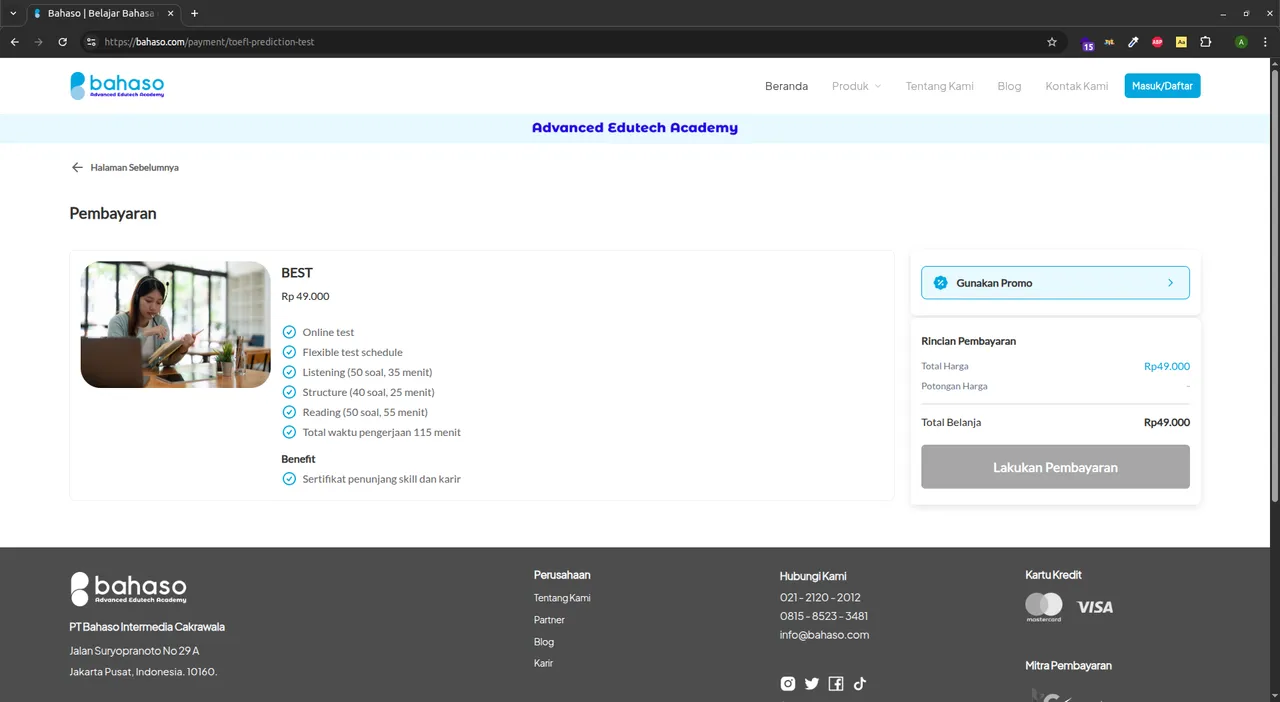Open the browser extensions puzzle icon
The height and width of the screenshot is (702, 1280).
point(1205,42)
